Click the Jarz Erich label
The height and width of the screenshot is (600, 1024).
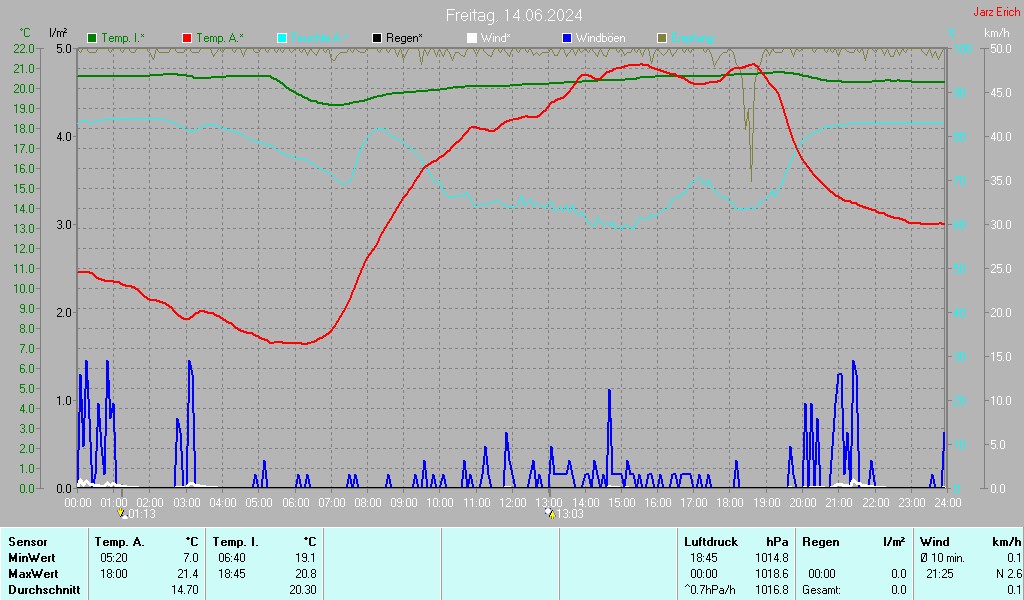coord(996,12)
